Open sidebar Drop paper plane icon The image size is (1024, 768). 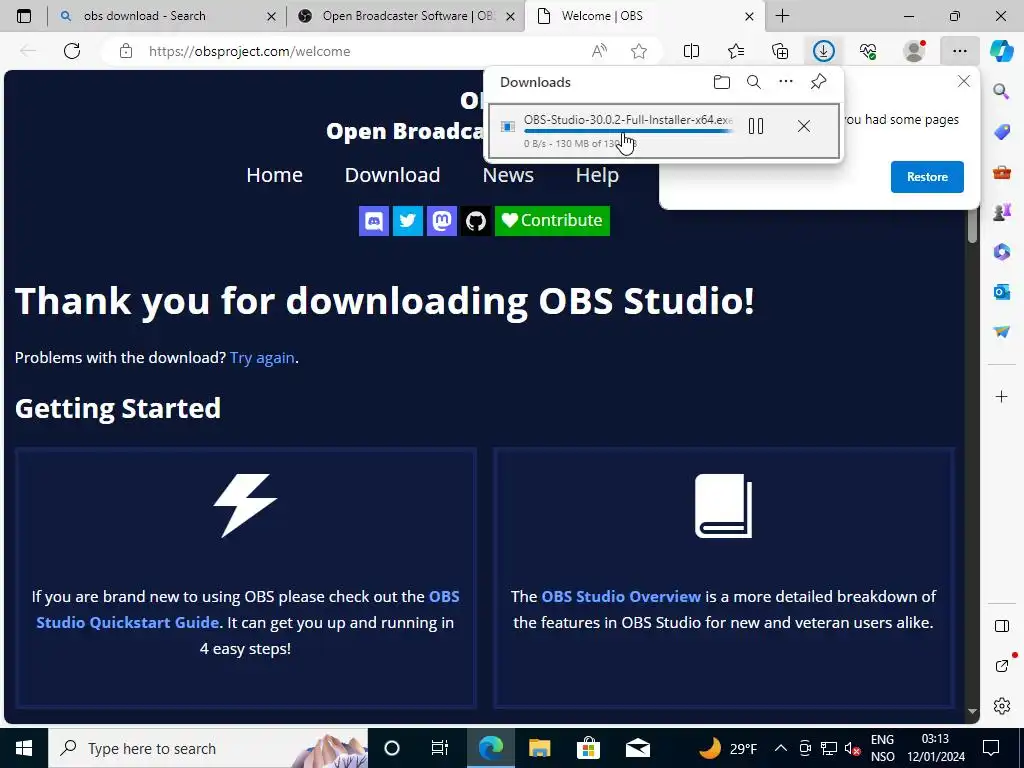pos(1001,332)
